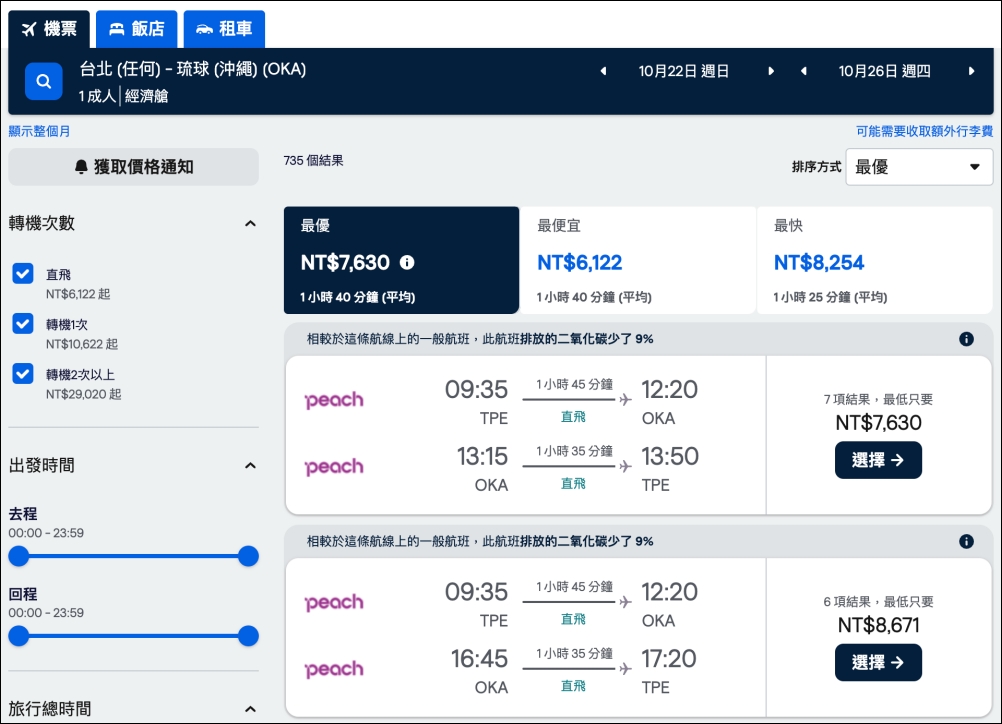The width and height of the screenshot is (1002, 724).
Task: Click info icon beside NT$7,630 best price
Action: pos(407,262)
